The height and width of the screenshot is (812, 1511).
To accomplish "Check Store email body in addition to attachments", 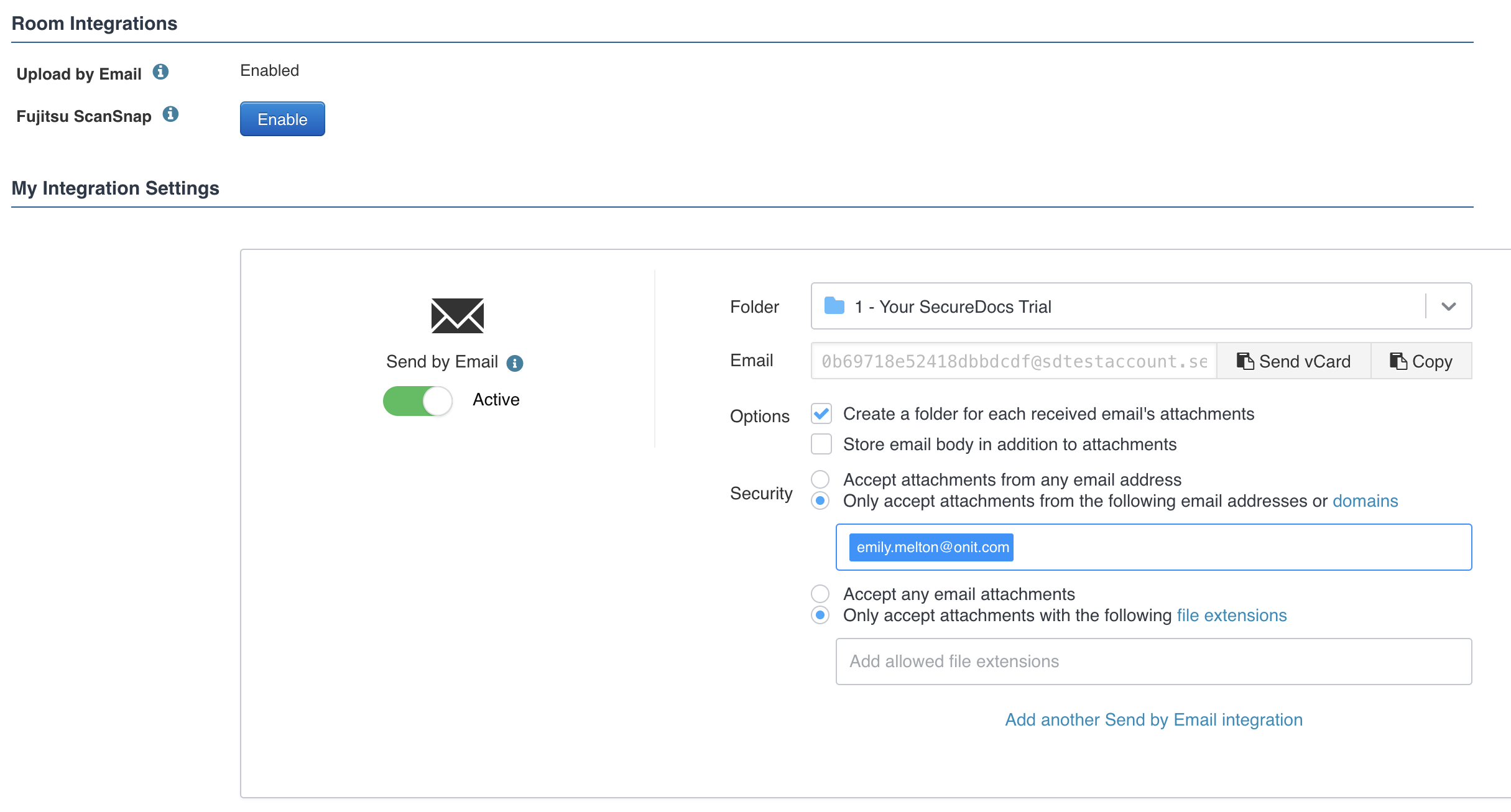I will (821, 444).
